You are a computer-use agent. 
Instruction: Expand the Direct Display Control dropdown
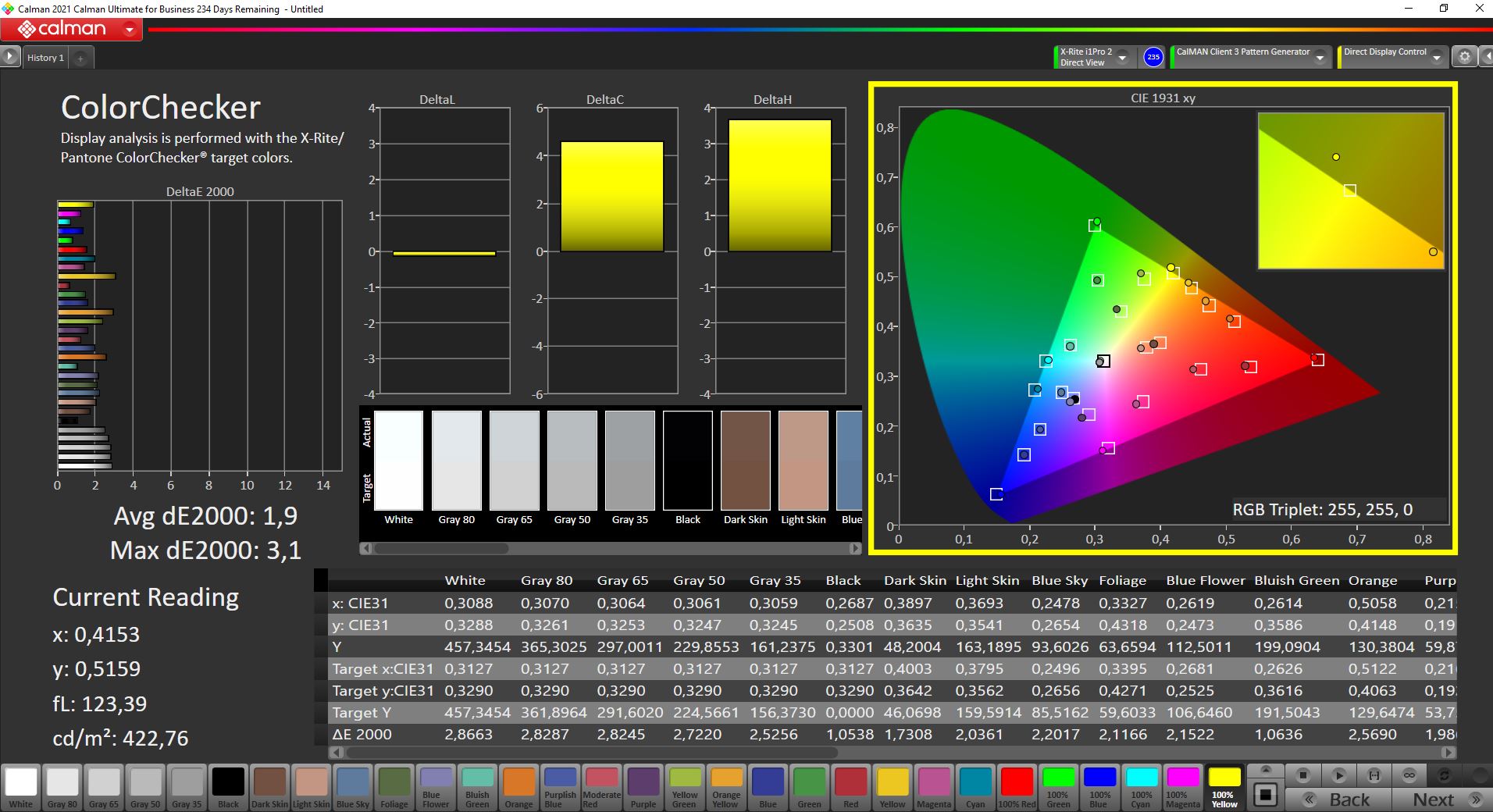coord(1437,58)
